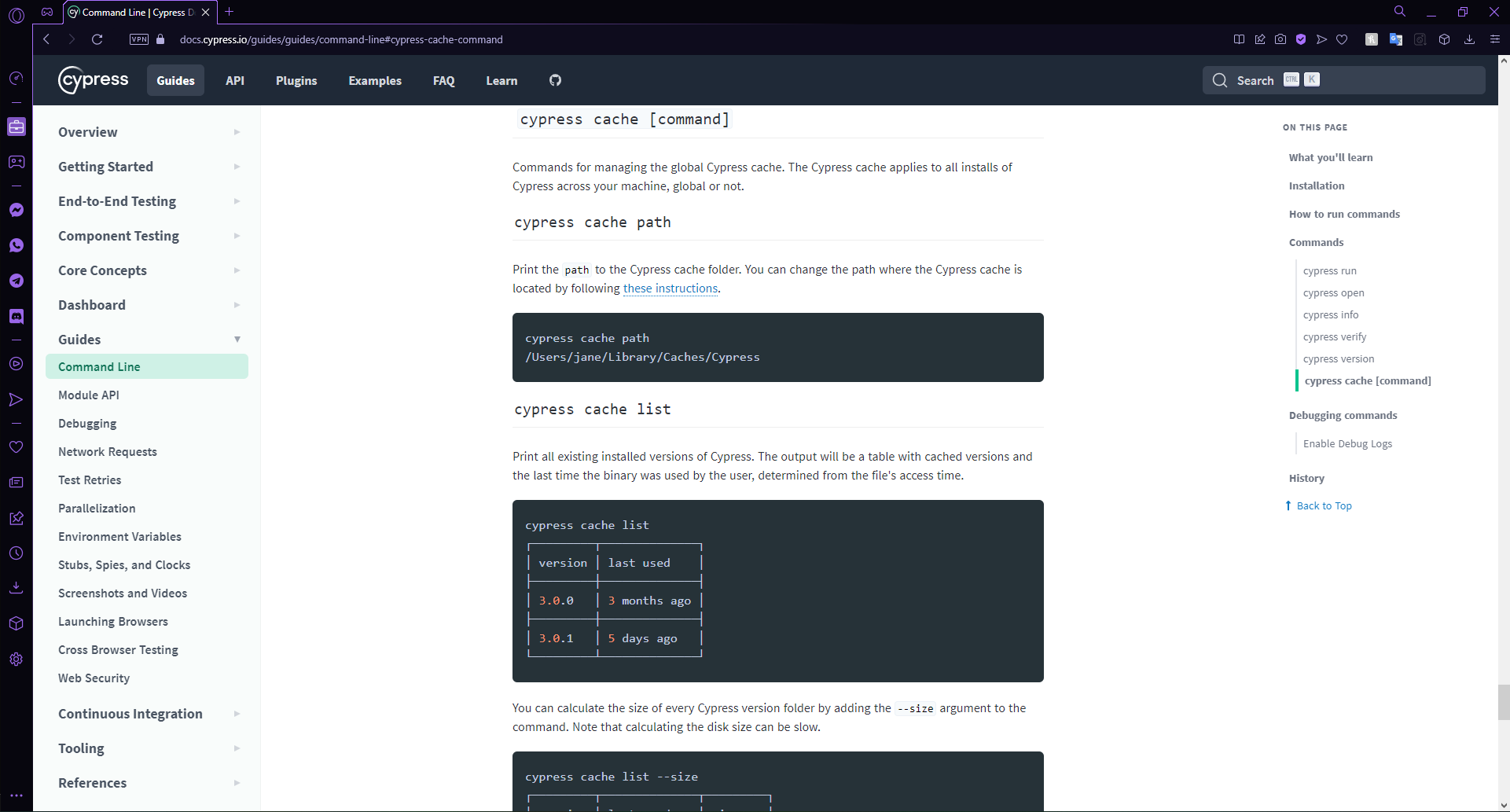The height and width of the screenshot is (812, 1510).
Task: Click the address bar URL
Action: [341, 39]
